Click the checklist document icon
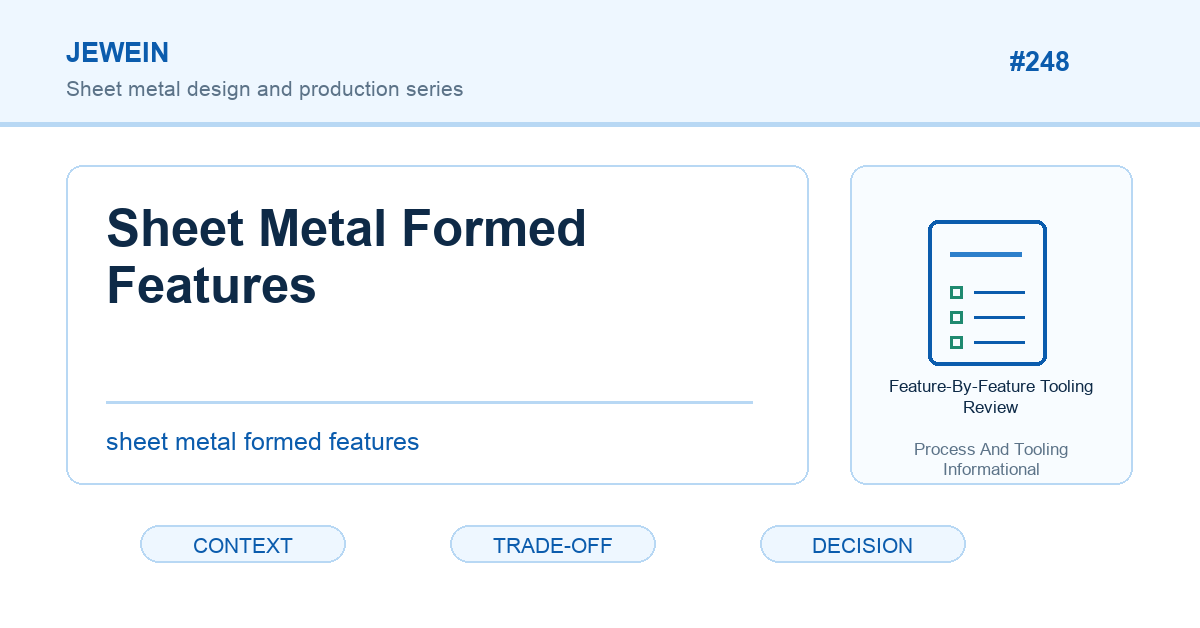Screen dimensions: 1200x628 tap(987, 293)
